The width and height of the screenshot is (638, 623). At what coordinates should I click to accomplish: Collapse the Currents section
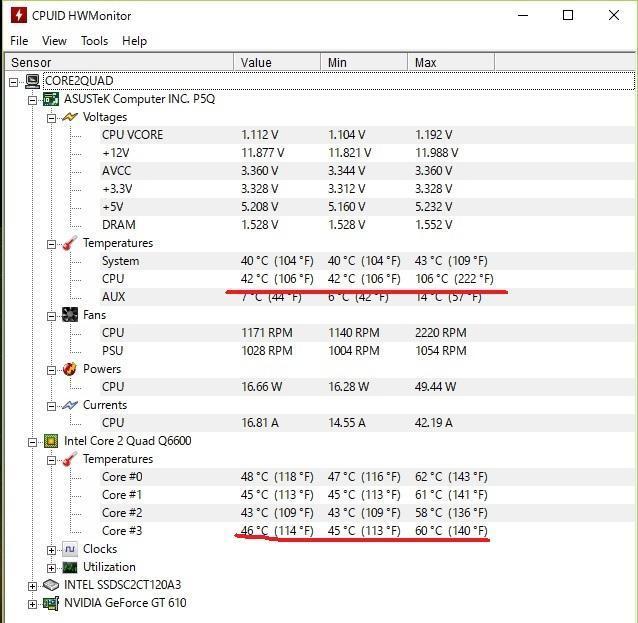(x=52, y=406)
